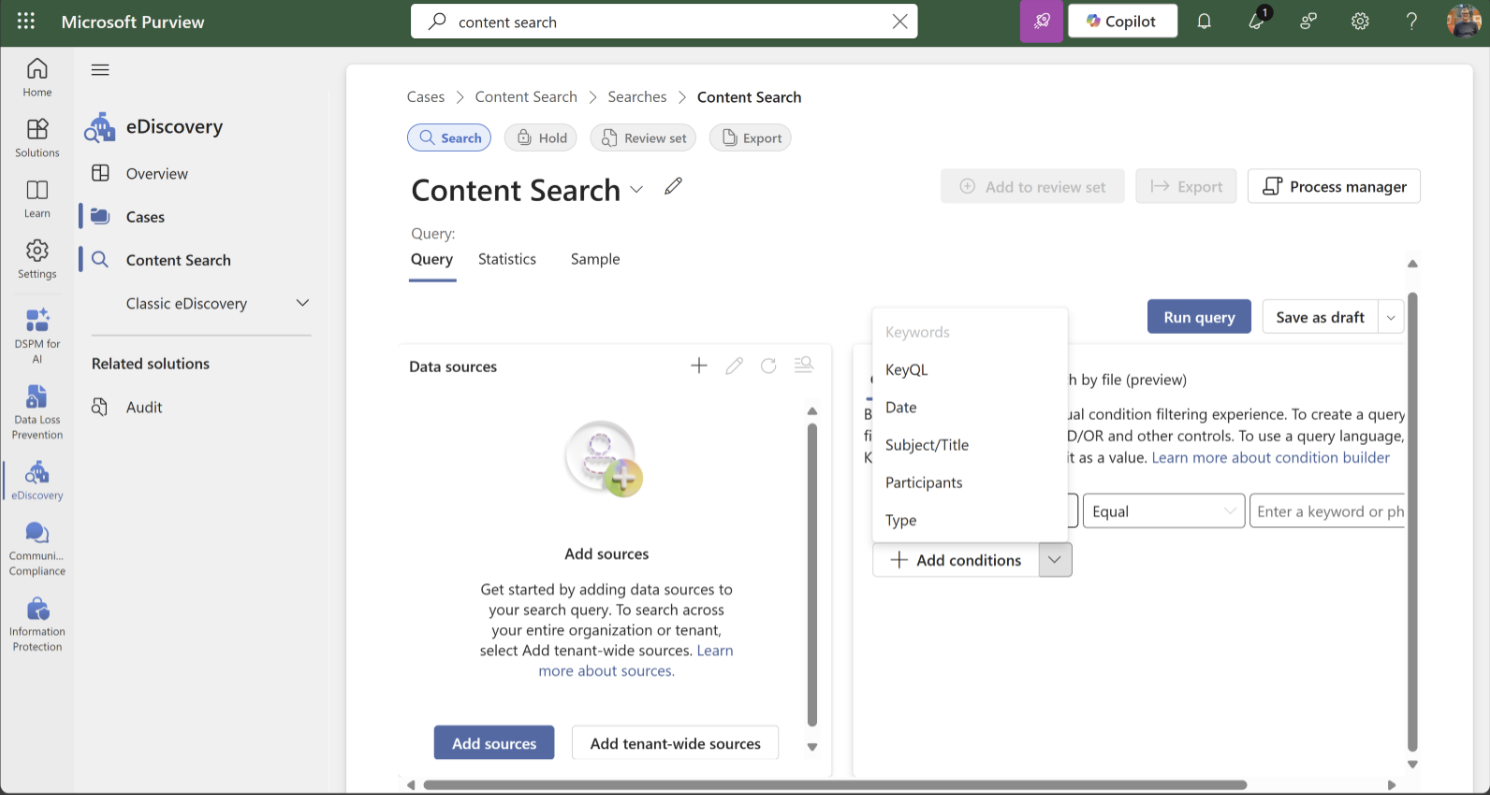Open the app launcher waffle icon
This screenshot has width=1490, height=795.
tap(26, 21)
